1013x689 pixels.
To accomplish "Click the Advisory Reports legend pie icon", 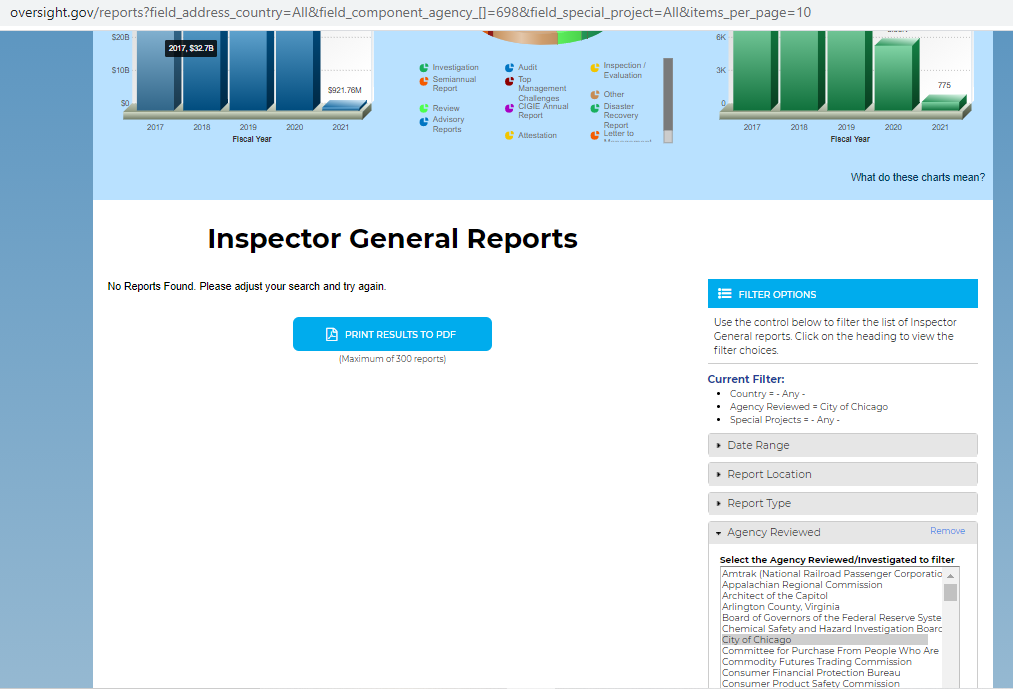I will click(424, 122).
